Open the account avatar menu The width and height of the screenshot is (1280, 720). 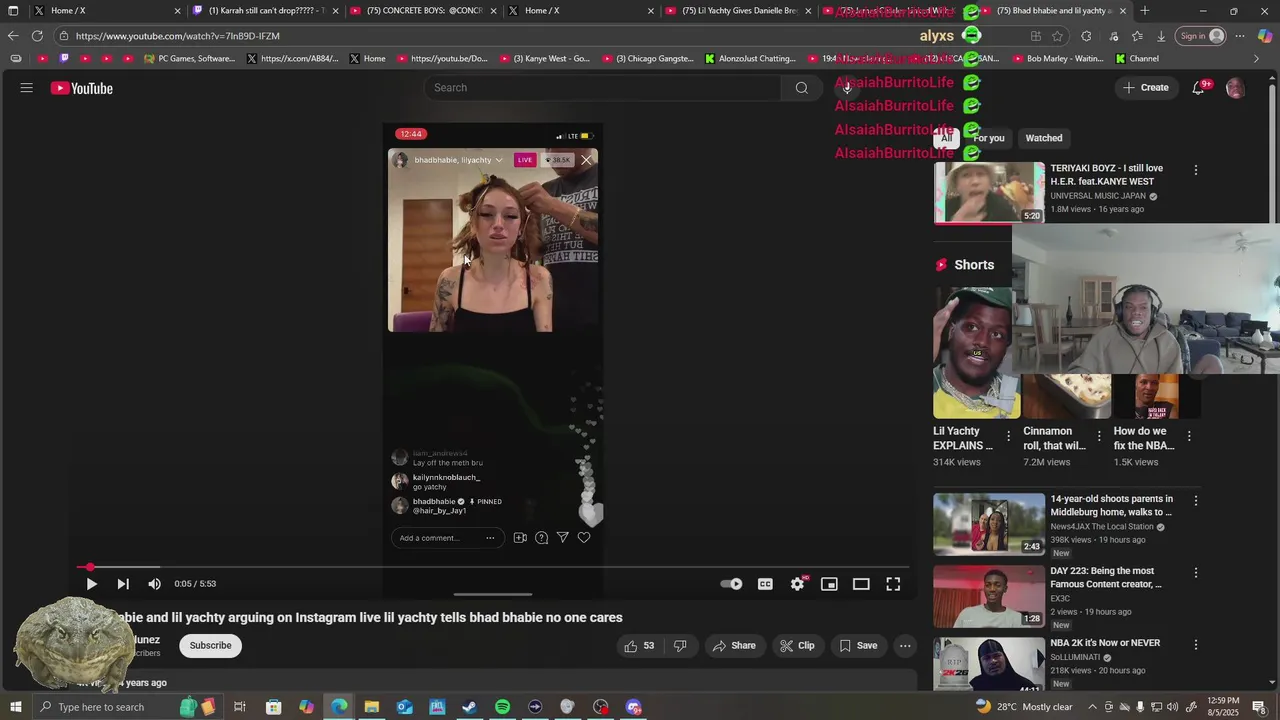tap(1235, 88)
